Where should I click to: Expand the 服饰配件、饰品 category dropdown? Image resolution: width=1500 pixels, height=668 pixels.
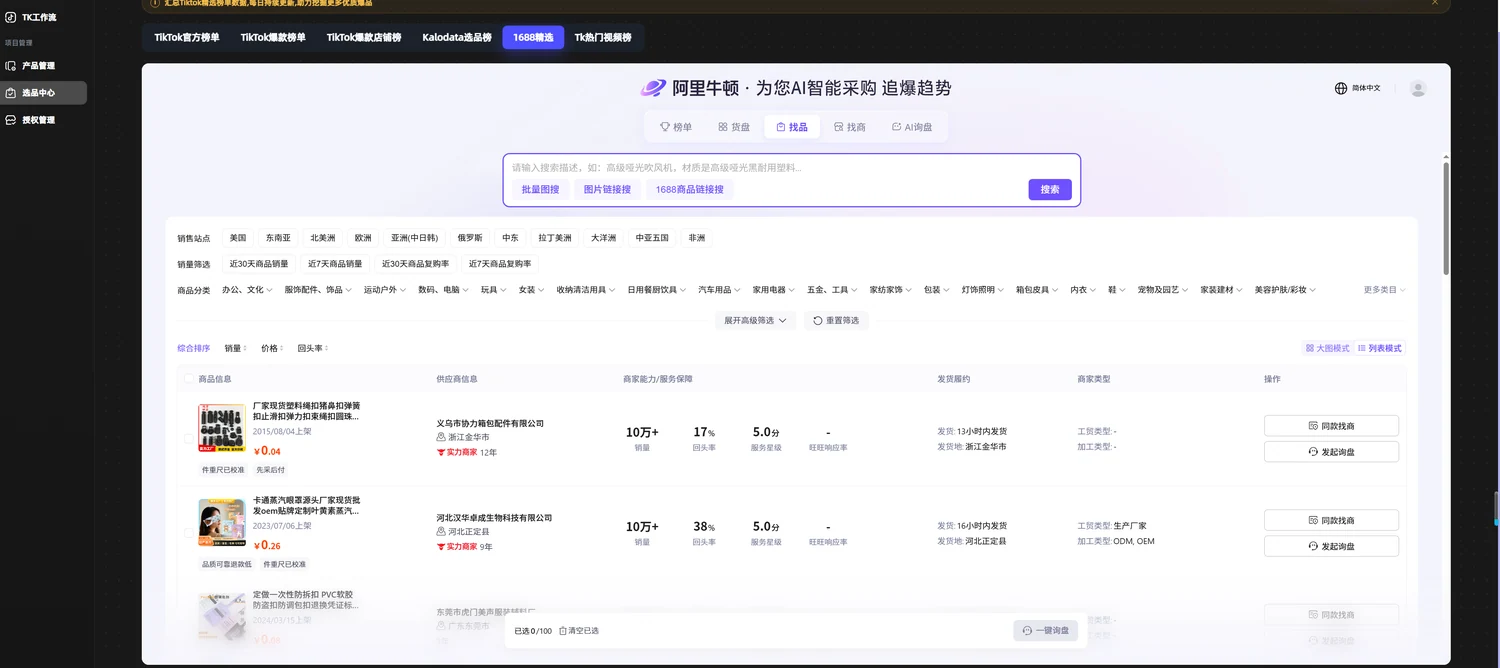pyautogui.click(x=318, y=290)
